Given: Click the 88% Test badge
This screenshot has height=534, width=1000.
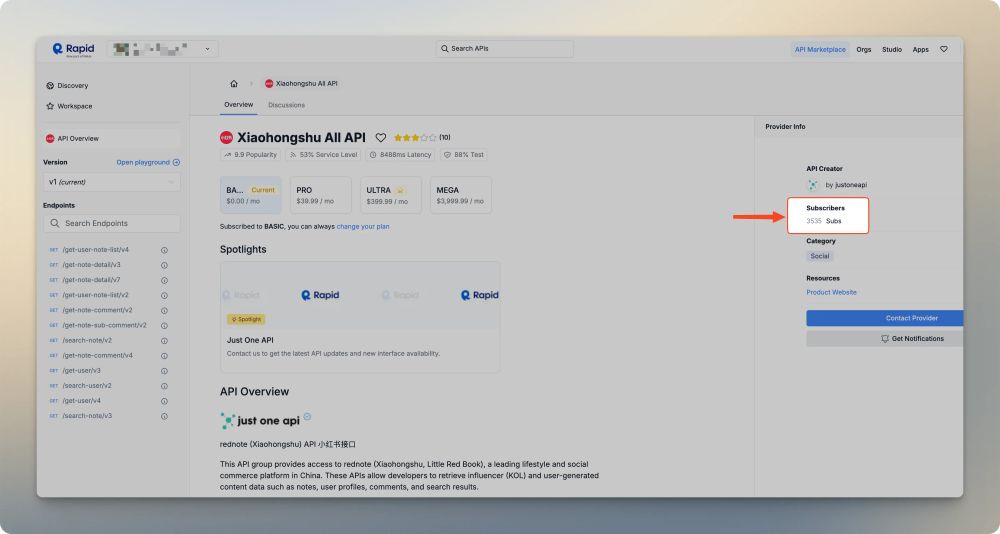Looking at the screenshot, I should [x=464, y=155].
